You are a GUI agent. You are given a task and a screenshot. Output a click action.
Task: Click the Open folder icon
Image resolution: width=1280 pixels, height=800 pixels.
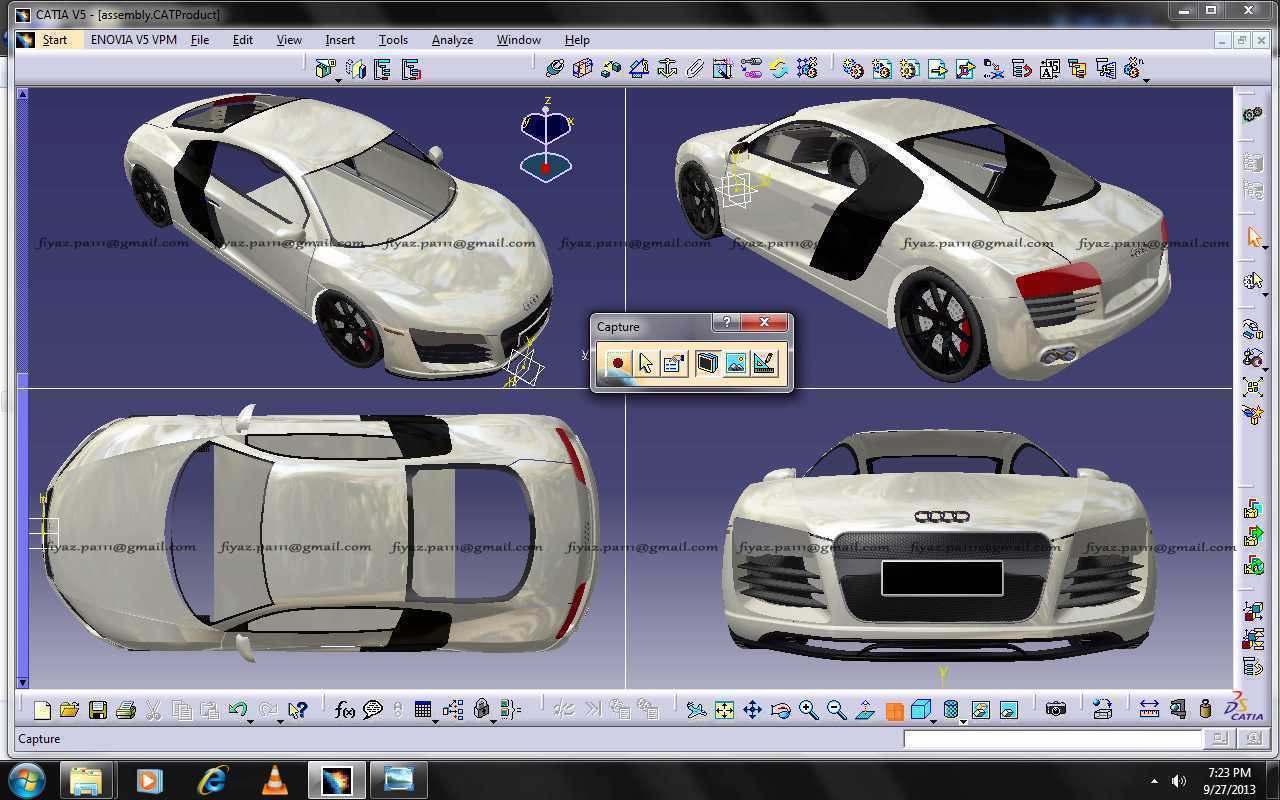[69, 710]
